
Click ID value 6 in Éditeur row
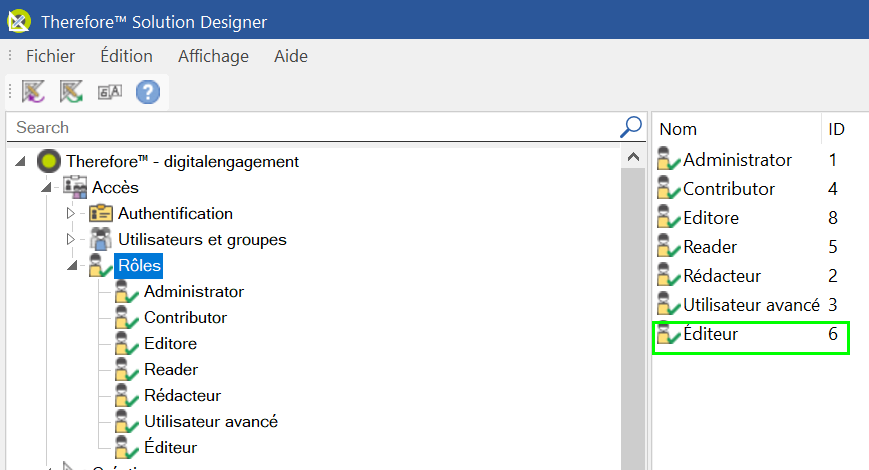pyautogui.click(x=832, y=334)
